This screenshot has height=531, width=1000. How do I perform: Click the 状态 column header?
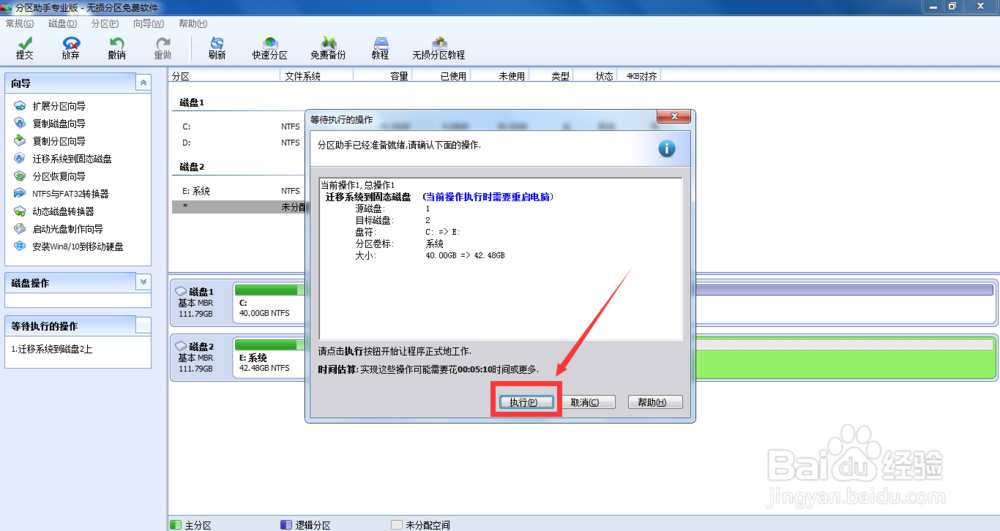tap(596, 76)
